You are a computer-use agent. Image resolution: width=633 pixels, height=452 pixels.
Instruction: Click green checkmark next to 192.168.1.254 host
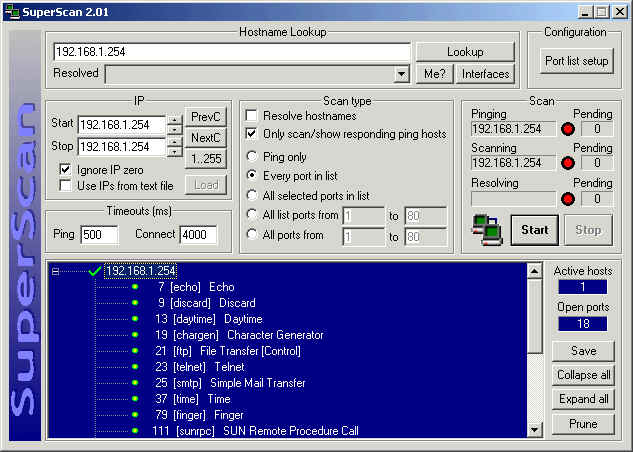pos(94,271)
